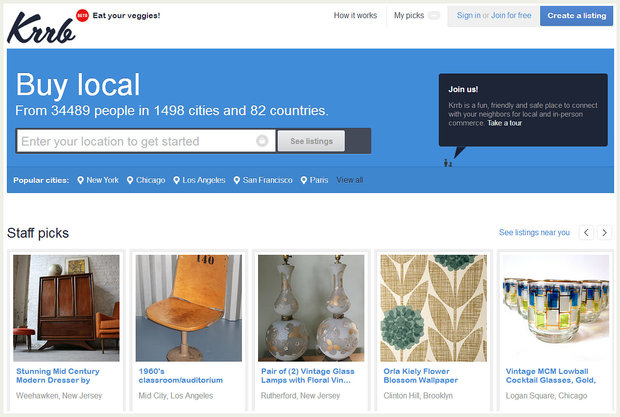Image resolution: width=620 pixels, height=417 pixels.
Task: Open the Mid Century Modern Dresser thumbnail
Action: click(x=66, y=308)
